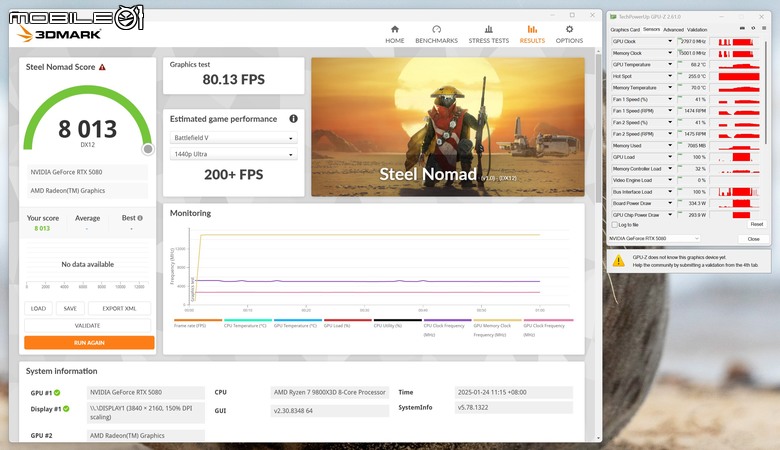Expand the Memory Clock sensor dropdown

point(670,53)
